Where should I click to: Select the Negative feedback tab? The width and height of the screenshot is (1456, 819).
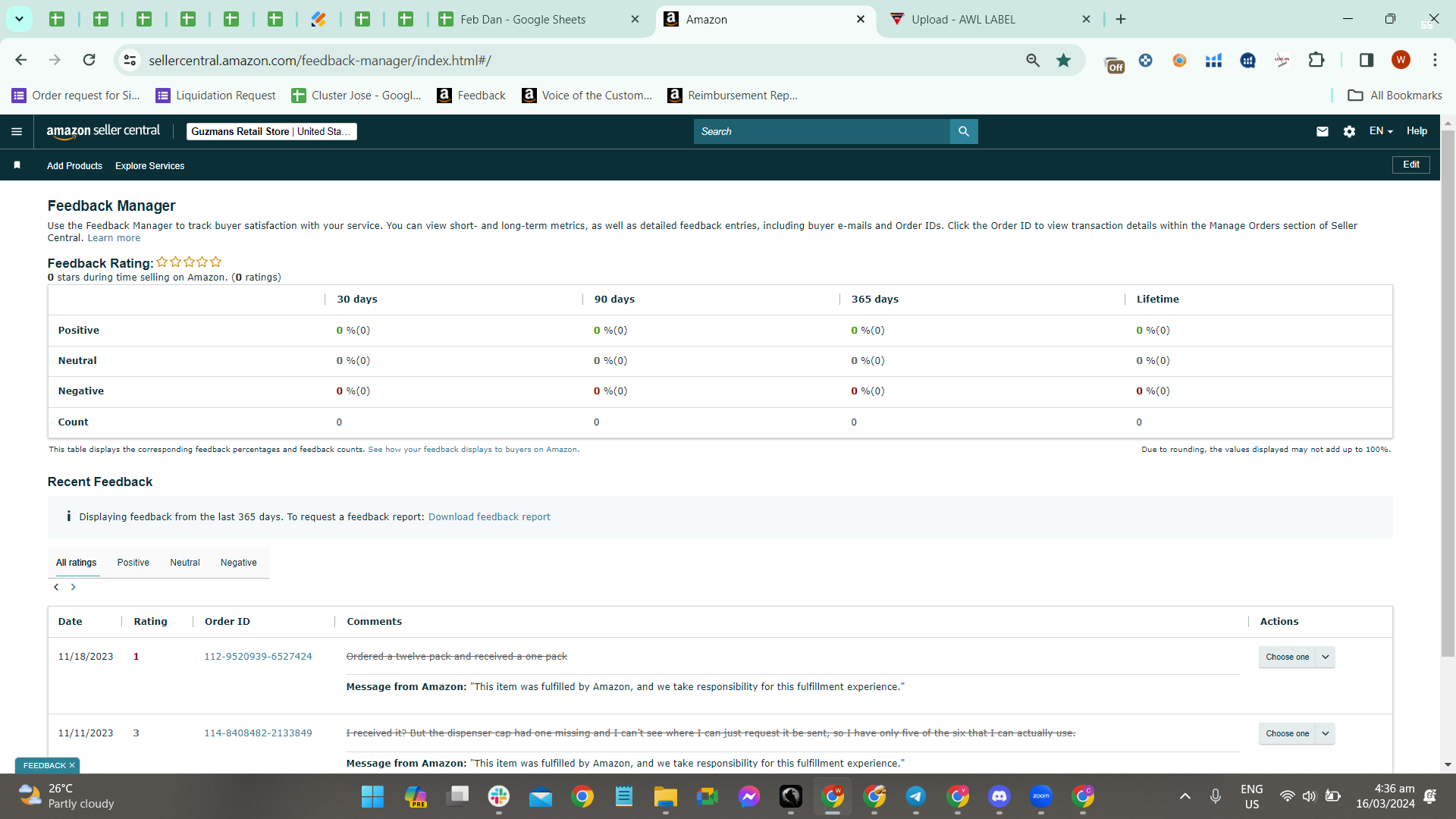click(239, 563)
